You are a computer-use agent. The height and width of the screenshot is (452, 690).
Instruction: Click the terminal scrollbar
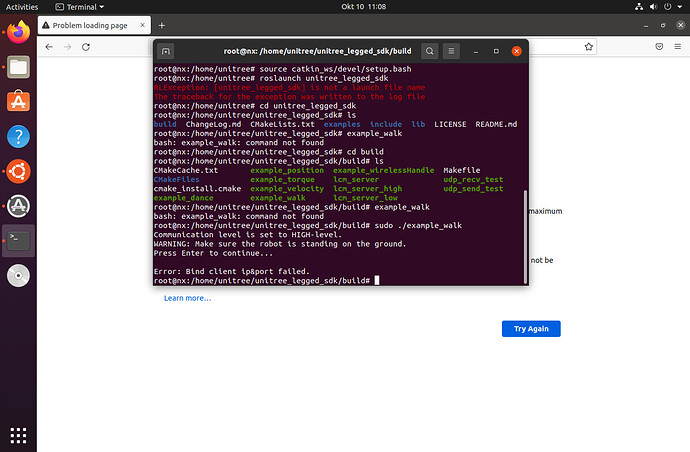(525, 236)
